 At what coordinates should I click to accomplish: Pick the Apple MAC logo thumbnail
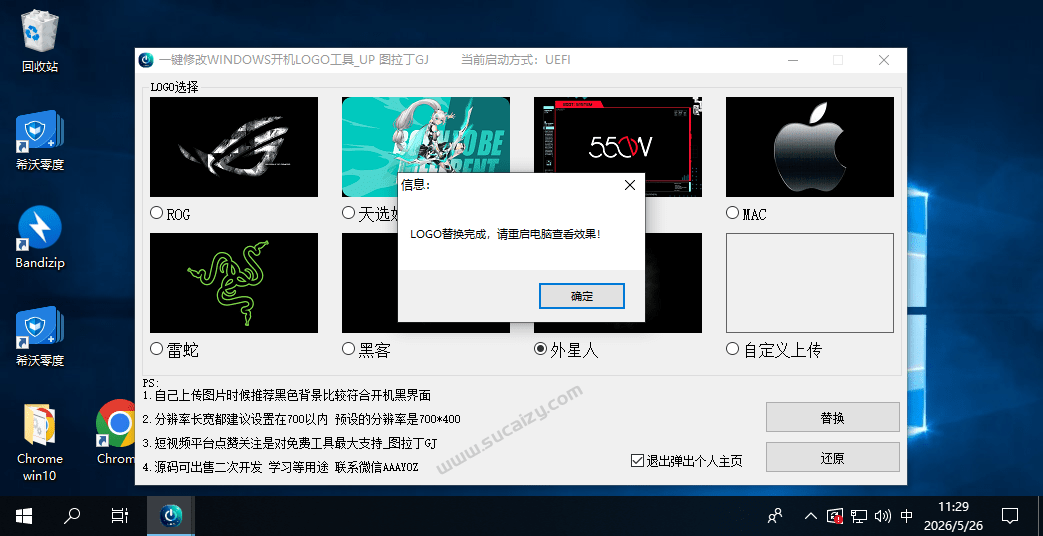pyautogui.click(x=810, y=147)
